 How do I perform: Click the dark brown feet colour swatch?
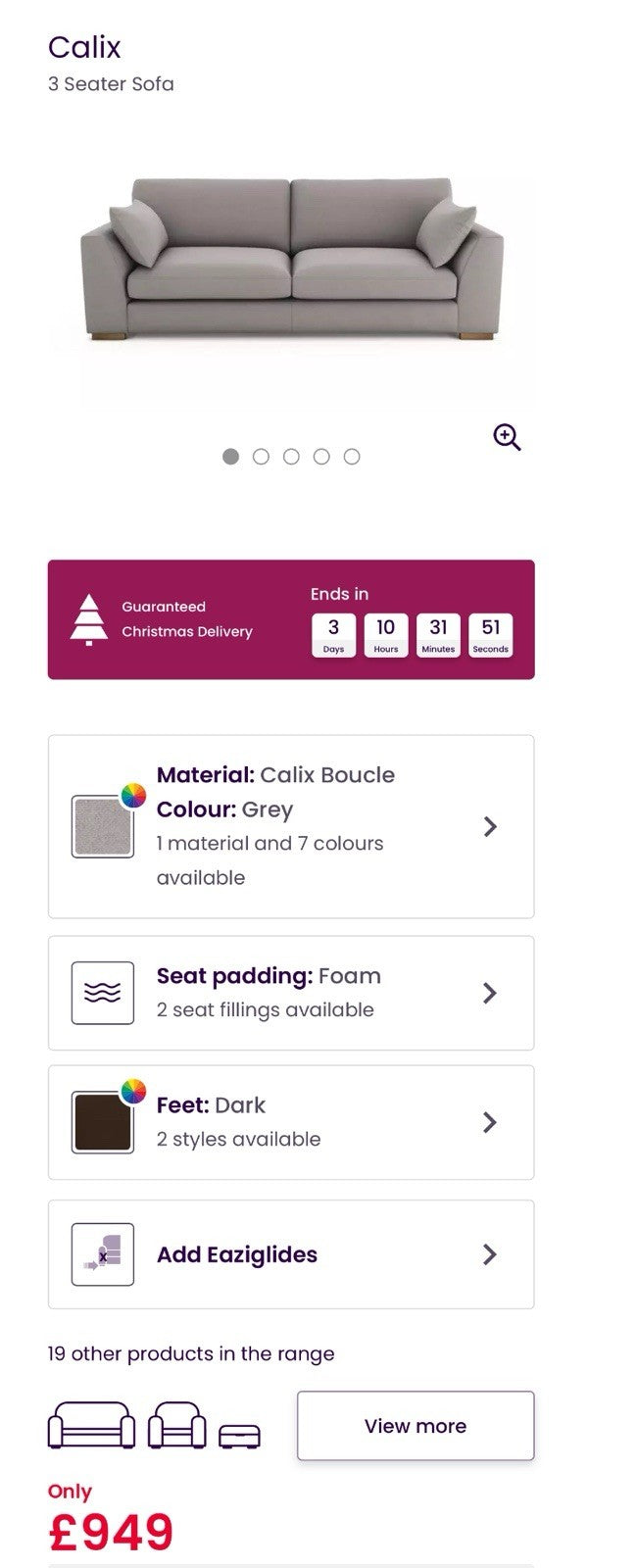(x=102, y=1123)
